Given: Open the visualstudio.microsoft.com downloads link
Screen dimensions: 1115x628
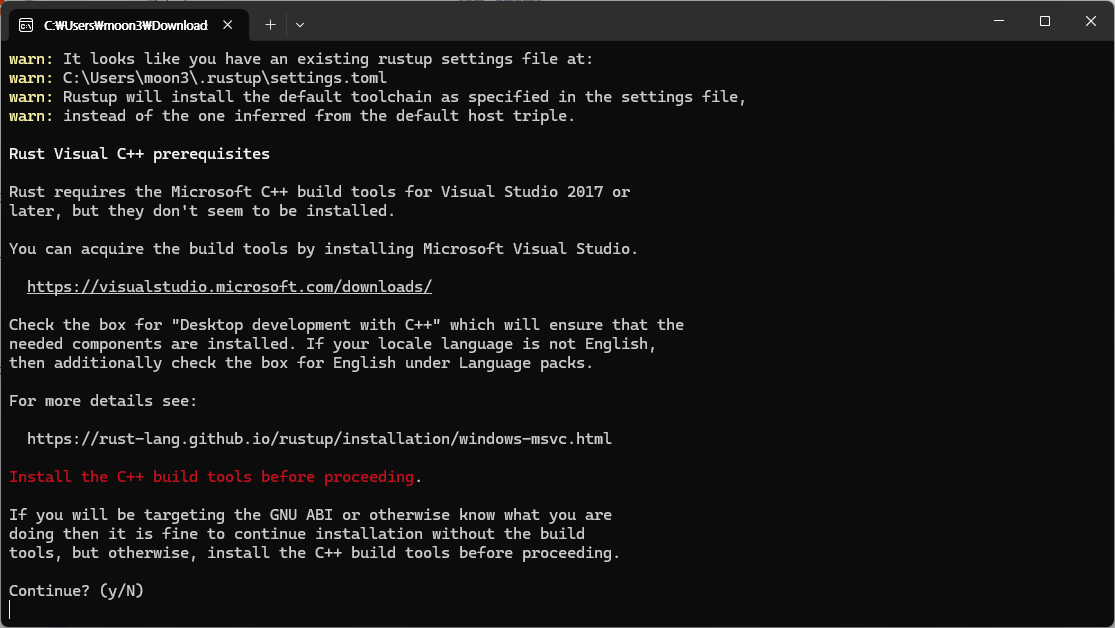Looking at the screenshot, I should (x=229, y=287).
